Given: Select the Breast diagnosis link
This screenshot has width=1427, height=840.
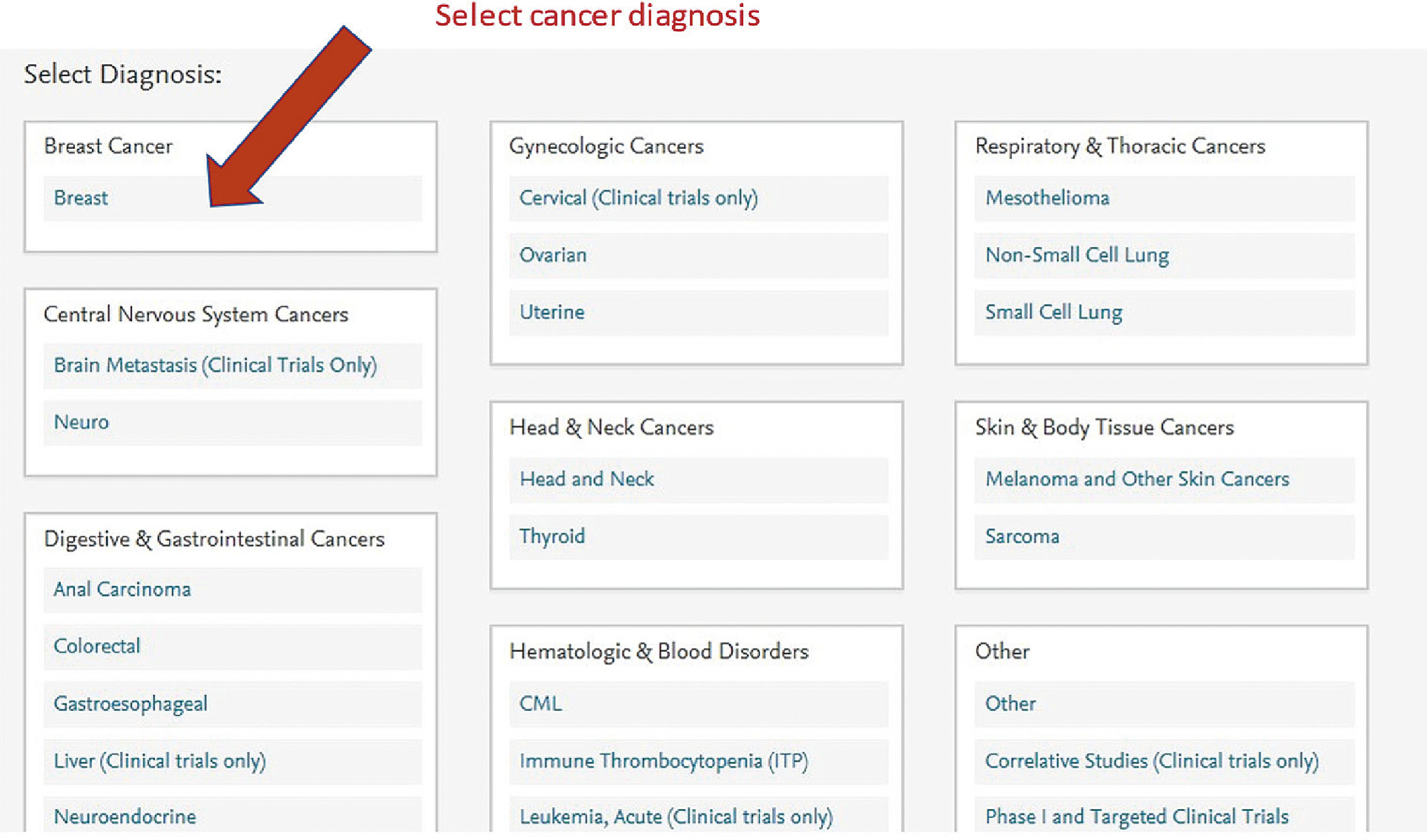Looking at the screenshot, I should point(81,199).
